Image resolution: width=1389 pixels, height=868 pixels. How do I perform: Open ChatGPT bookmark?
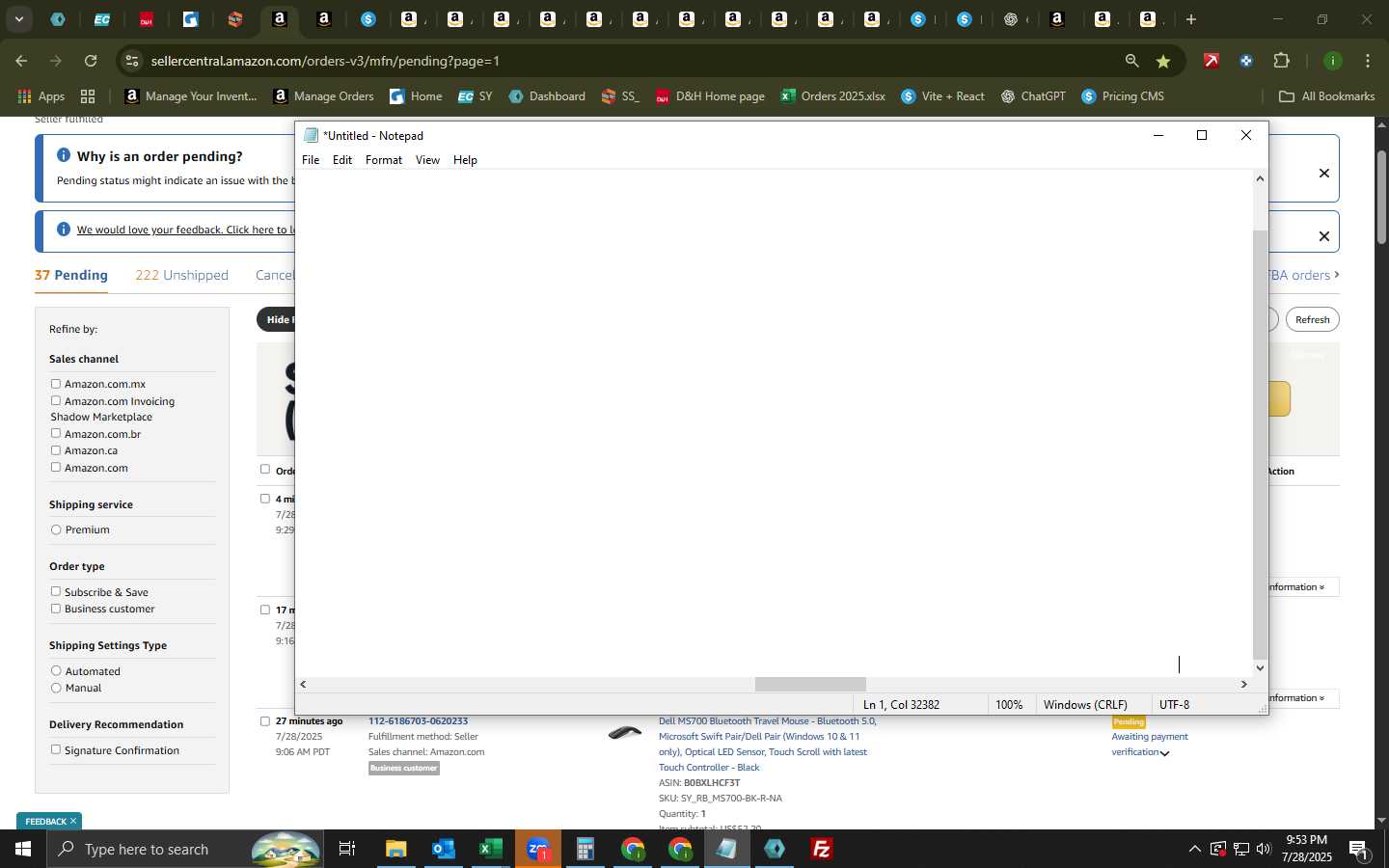coord(1033,96)
